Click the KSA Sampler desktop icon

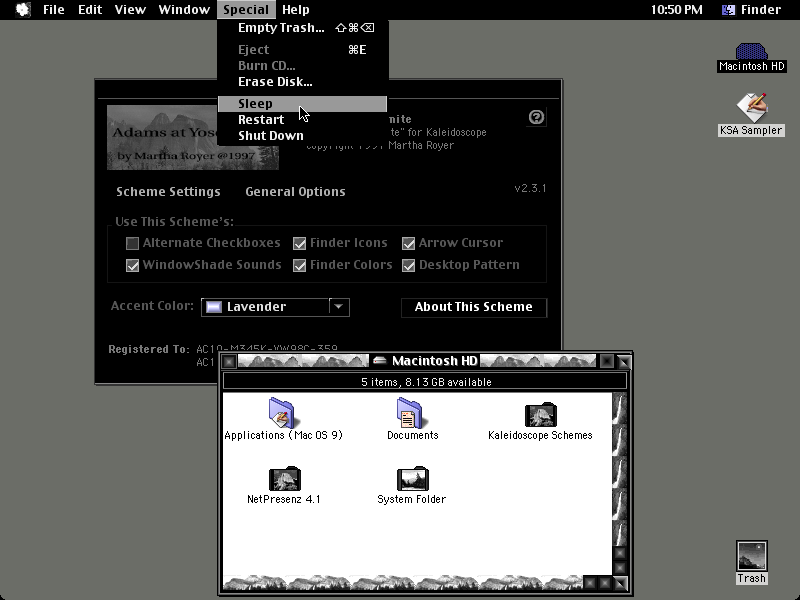point(752,107)
